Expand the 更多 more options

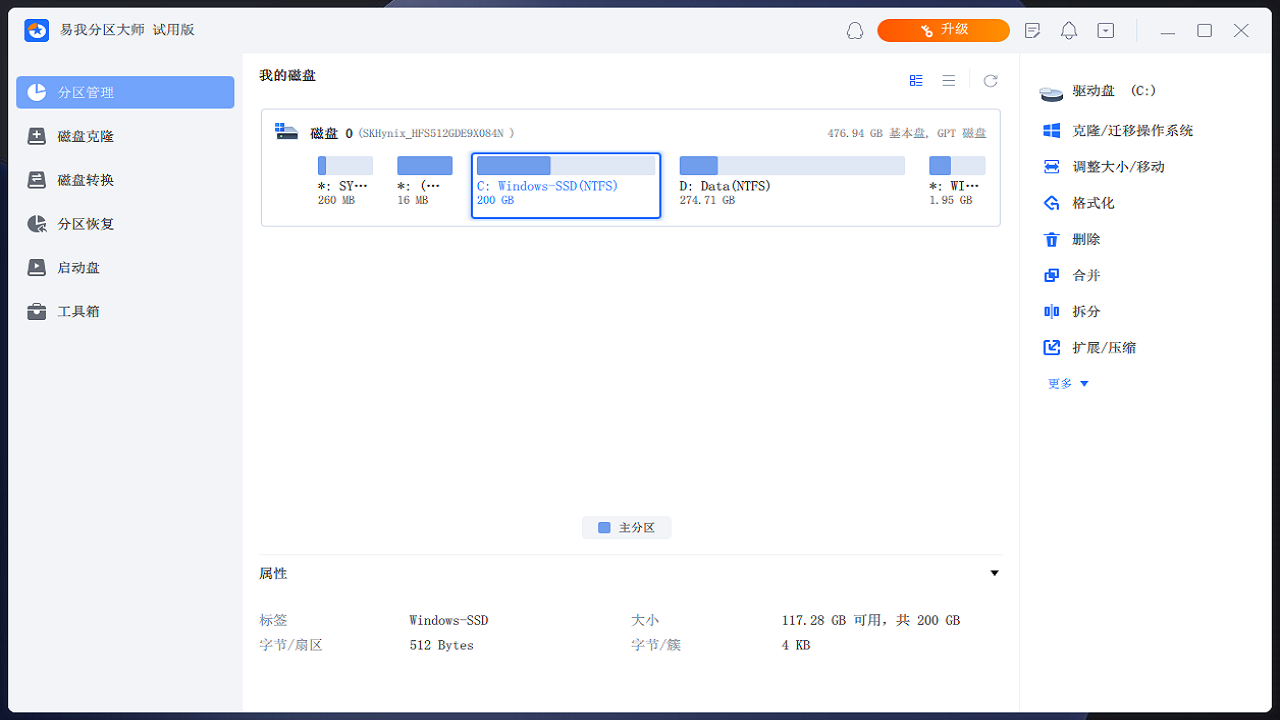click(x=1068, y=384)
